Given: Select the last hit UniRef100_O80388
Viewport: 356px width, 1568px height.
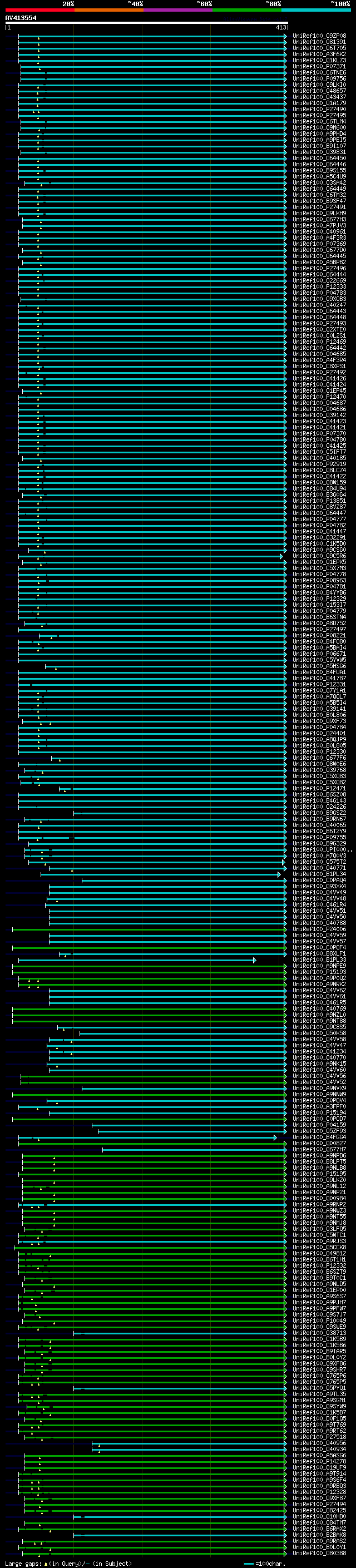Looking at the screenshot, I should [319, 1553].
